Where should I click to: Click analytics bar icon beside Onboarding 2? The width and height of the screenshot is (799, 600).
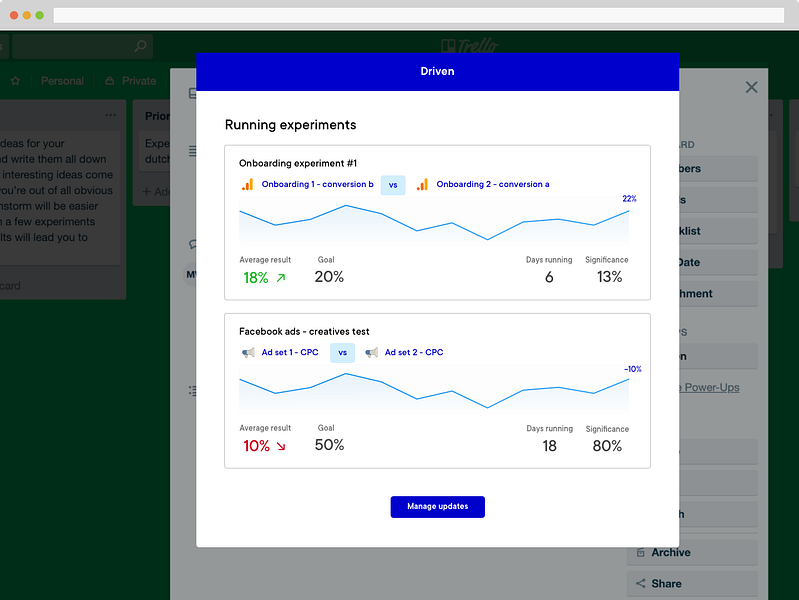click(x=422, y=184)
